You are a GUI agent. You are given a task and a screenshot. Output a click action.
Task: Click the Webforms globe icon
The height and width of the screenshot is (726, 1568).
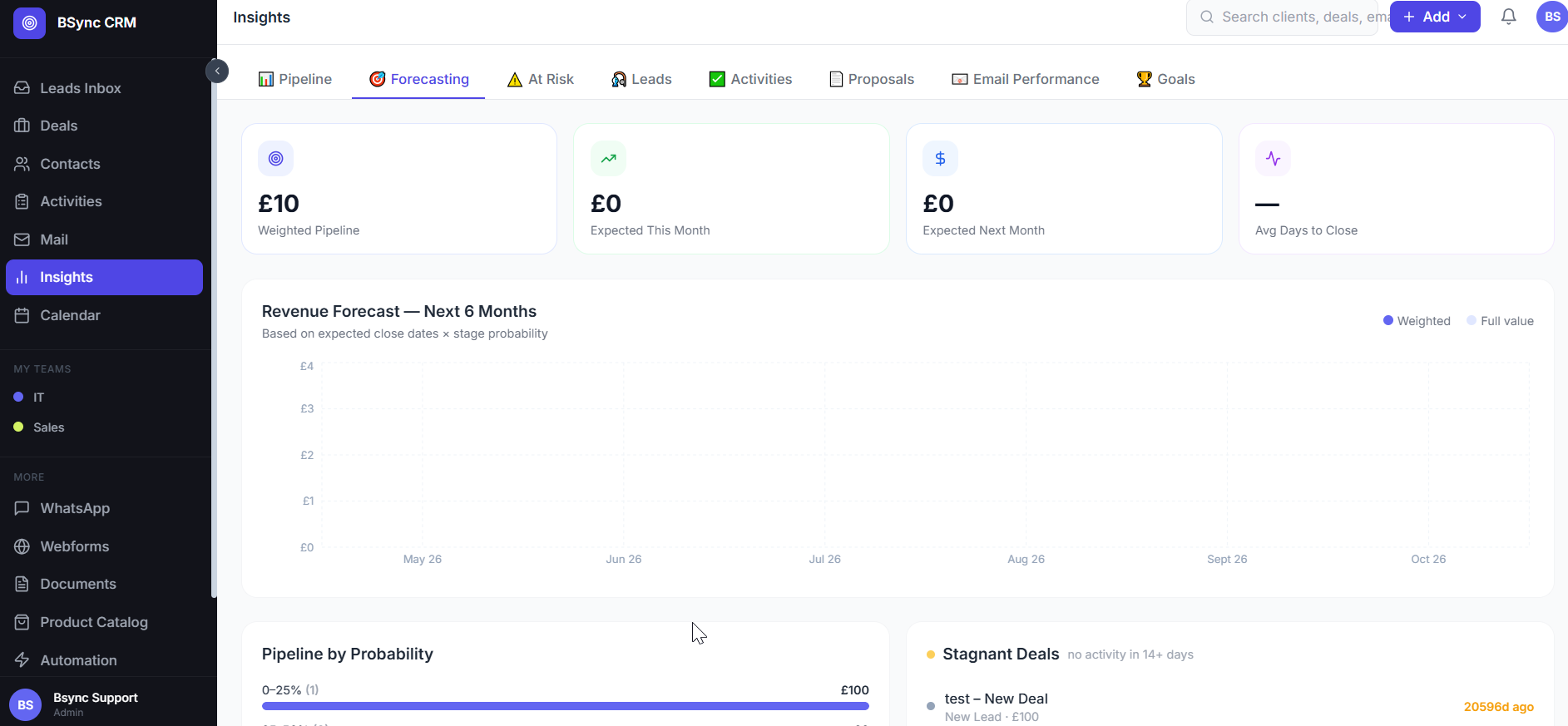pos(22,546)
